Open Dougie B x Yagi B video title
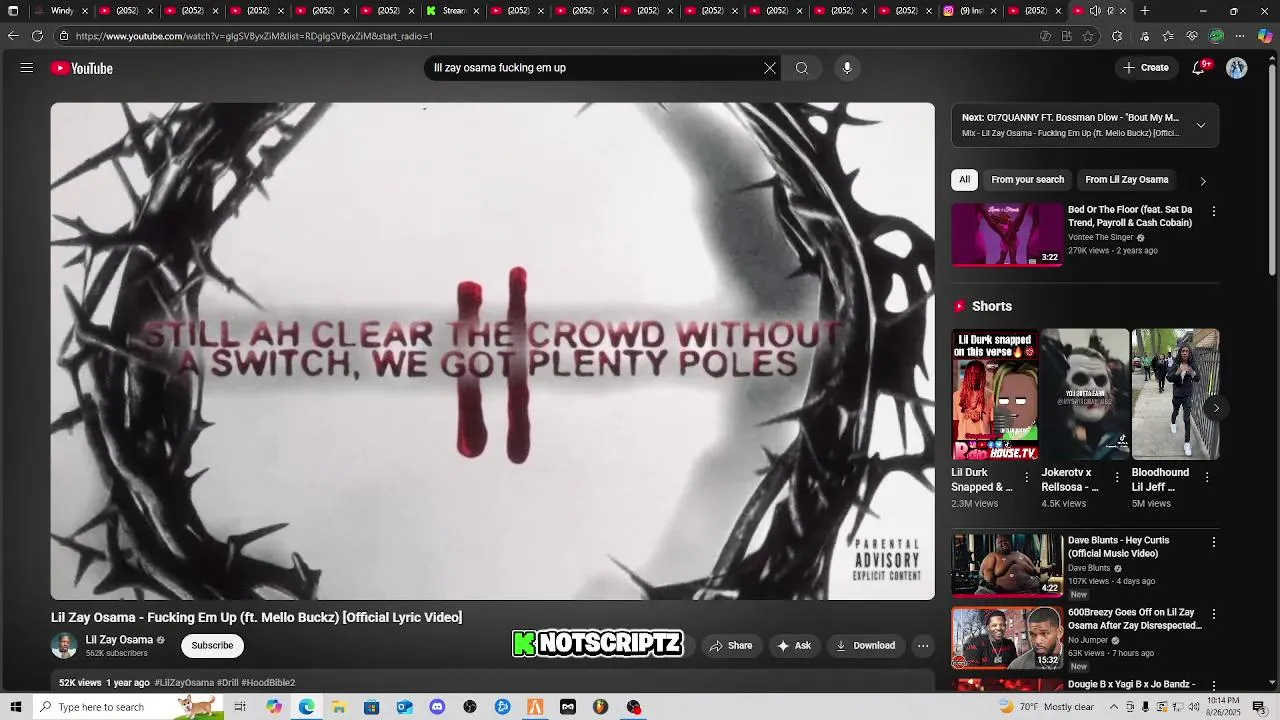 [x=1131, y=684]
